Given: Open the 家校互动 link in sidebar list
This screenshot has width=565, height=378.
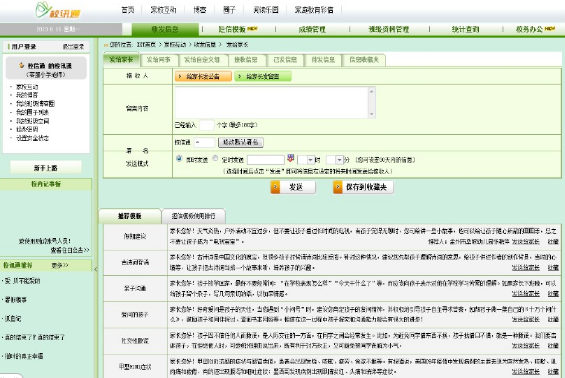Looking at the screenshot, I should pyautogui.click(x=27, y=87).
